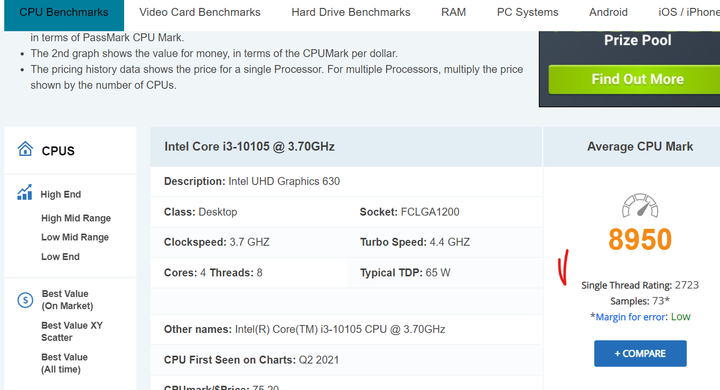Switch to Video Card Benchmarks tab
This screenshot has width=720, height=390.
pos(200,12)
